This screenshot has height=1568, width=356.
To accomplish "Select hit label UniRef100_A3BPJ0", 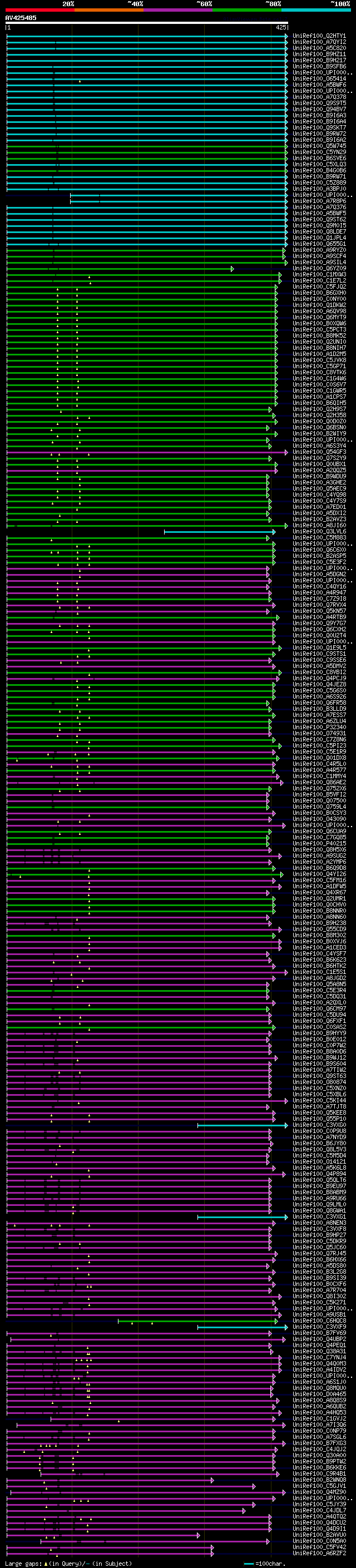I will coord(319,189).
